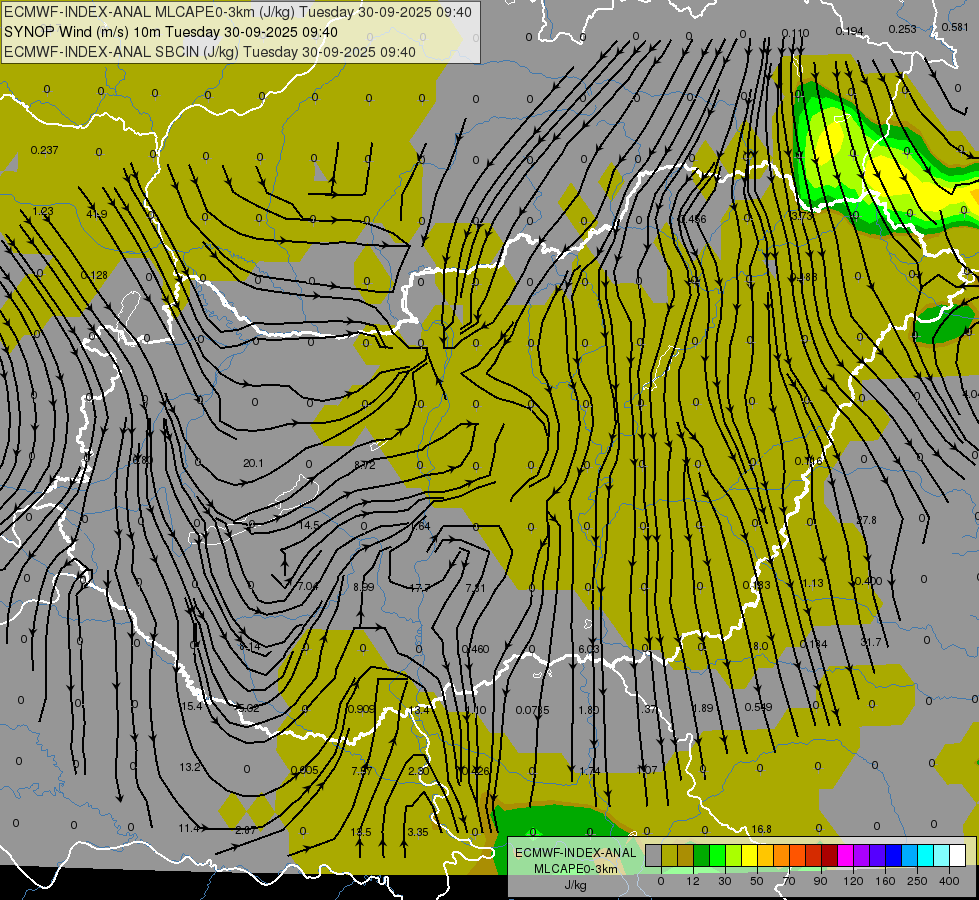Click the ECMWF-INDEX-ANAL MLCAPE0-3km title line
979x900 pixels.
click(x=238, y=12)
